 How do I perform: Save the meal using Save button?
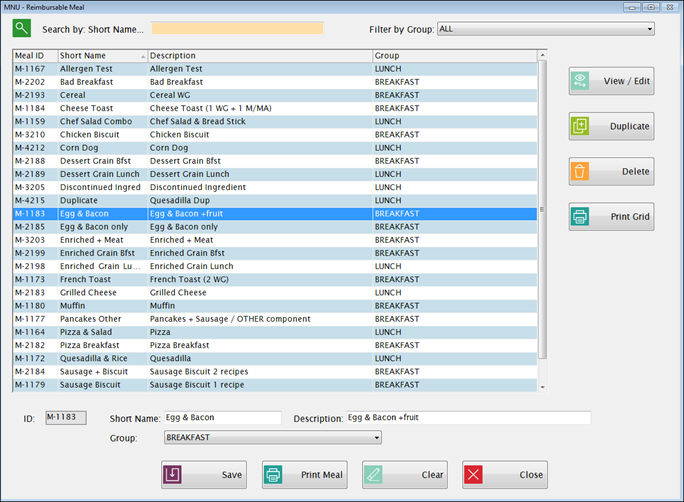204,475
